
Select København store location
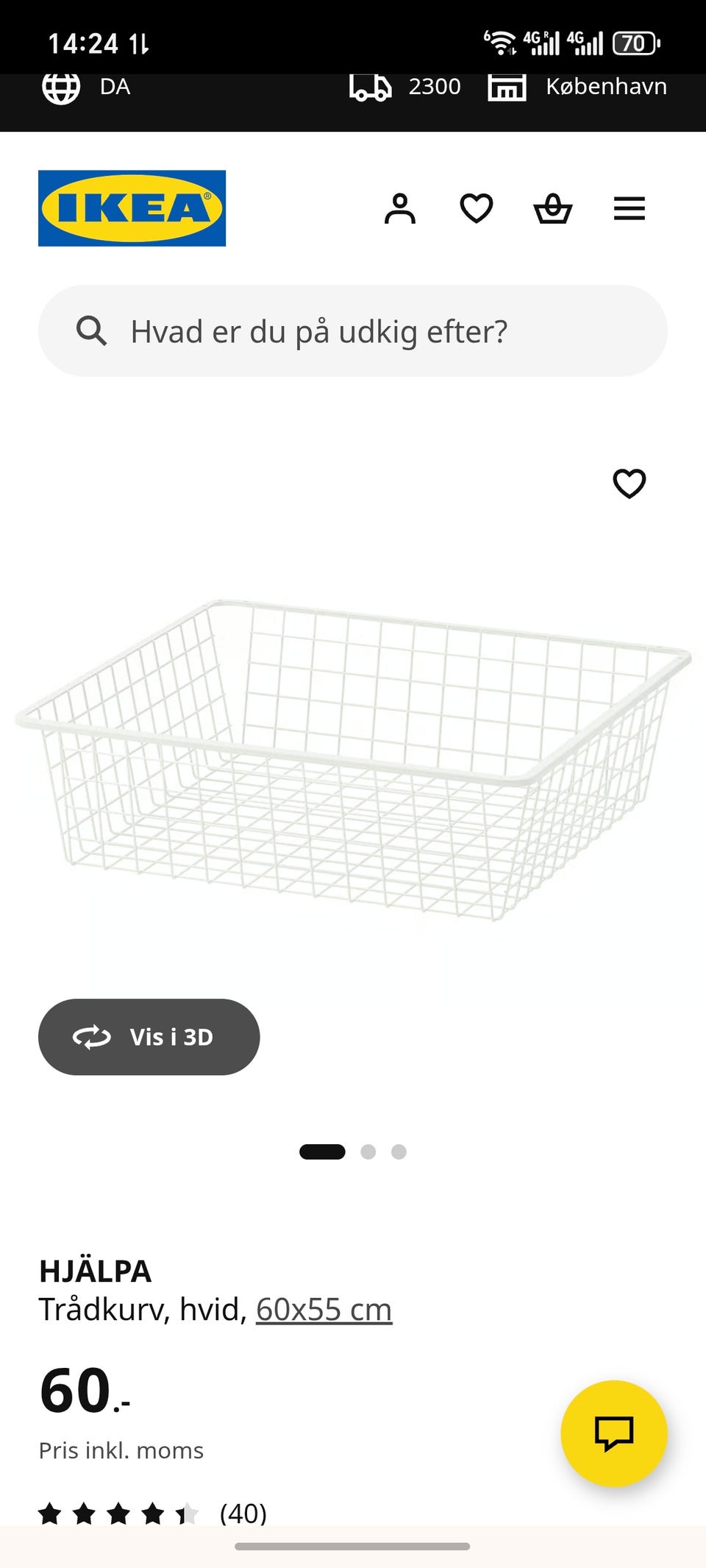coord(606,88)
